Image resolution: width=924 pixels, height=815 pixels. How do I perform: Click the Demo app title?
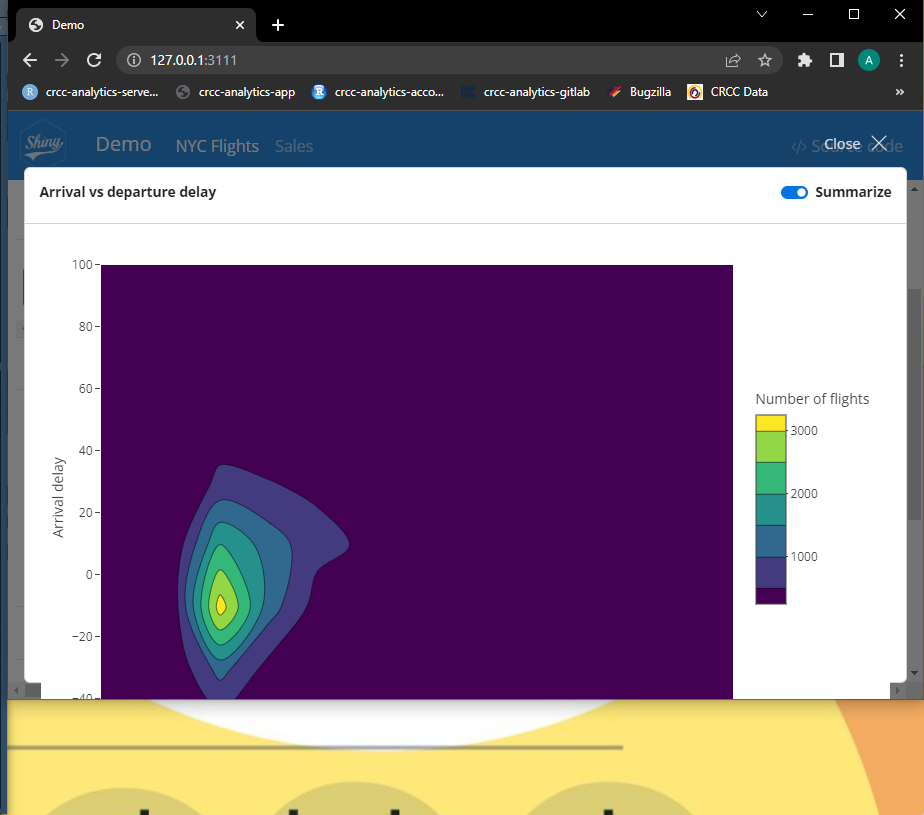tap(124, 144)
